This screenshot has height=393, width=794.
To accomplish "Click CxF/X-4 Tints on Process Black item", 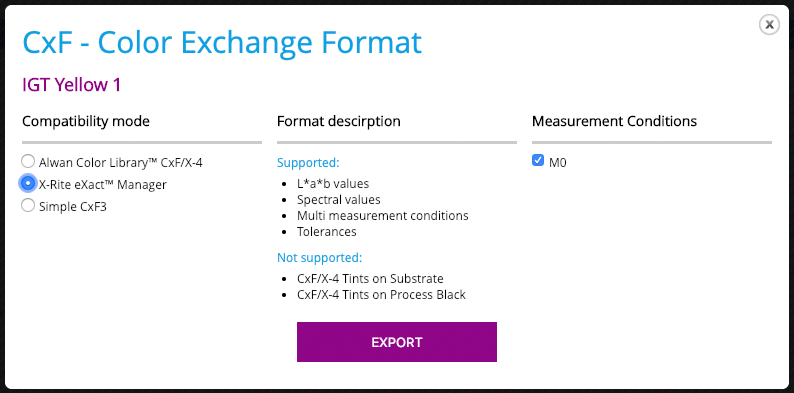I will tap(381, 295).
